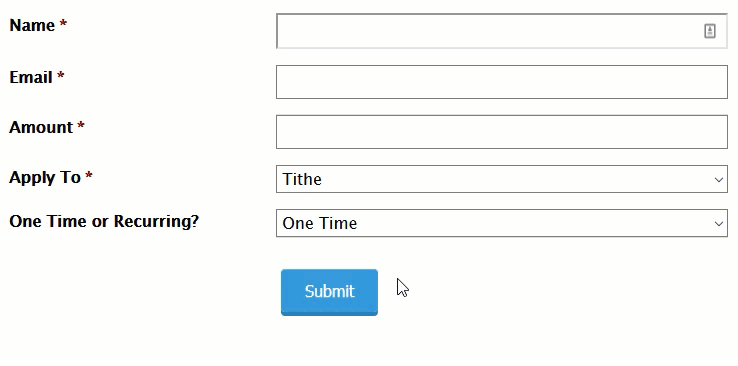
Task: Open the One Time or Recurring dropdown
Action: pyautogui.click(x=502, y=223)
